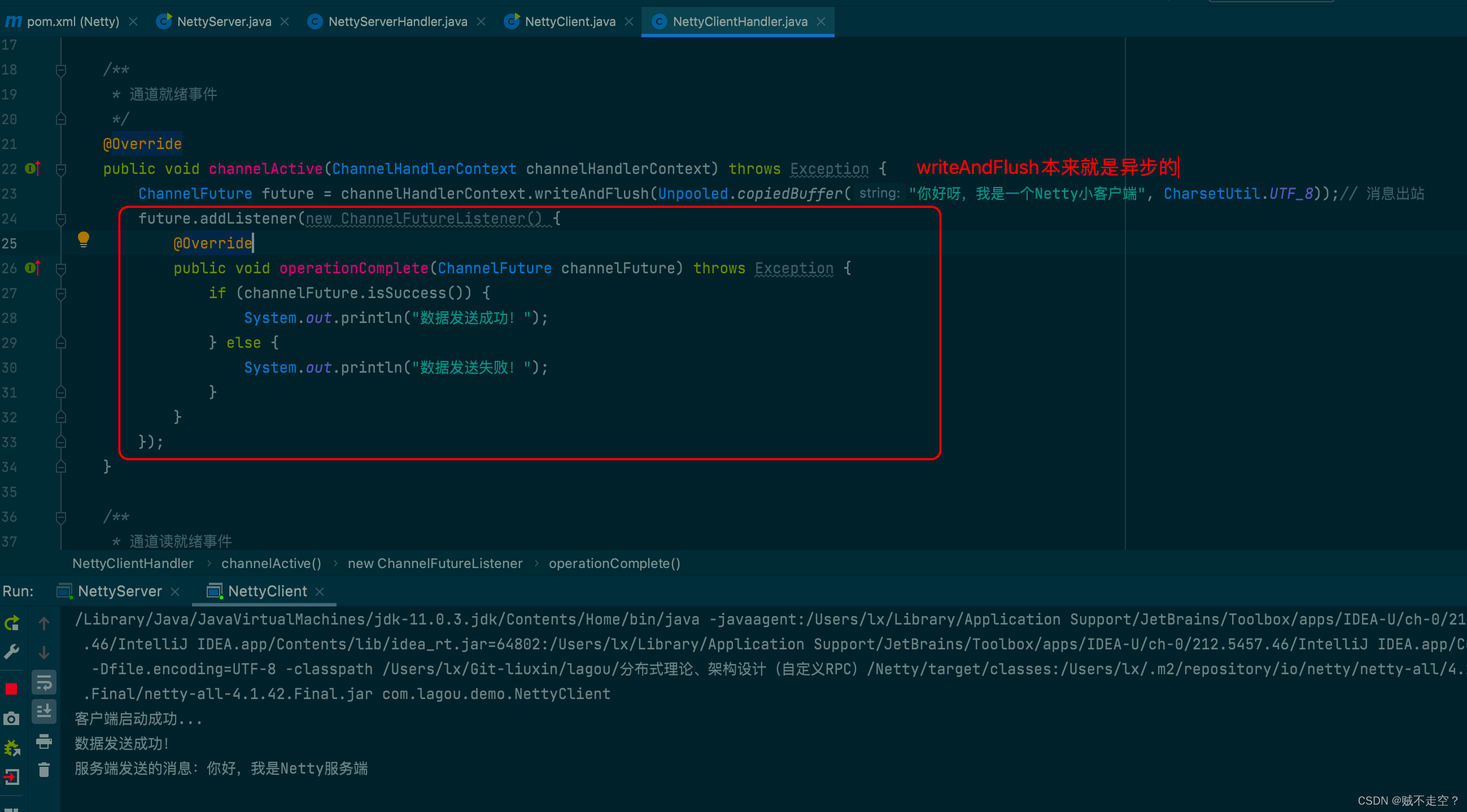Click new ChannelFutureListener breadcrumb
The image size is (1467, 812).
coord(435,563)
